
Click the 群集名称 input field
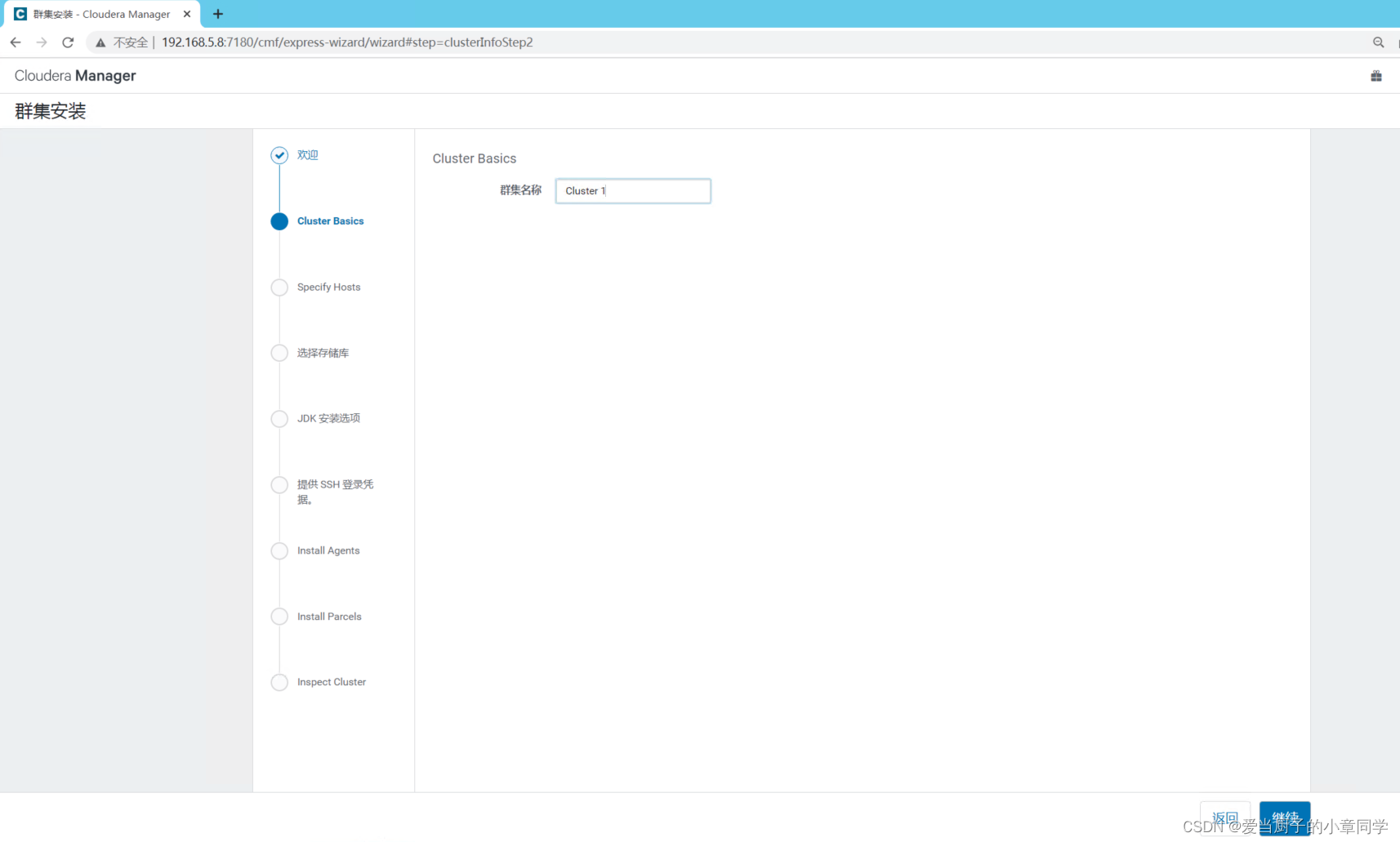(x=633, y=191)
